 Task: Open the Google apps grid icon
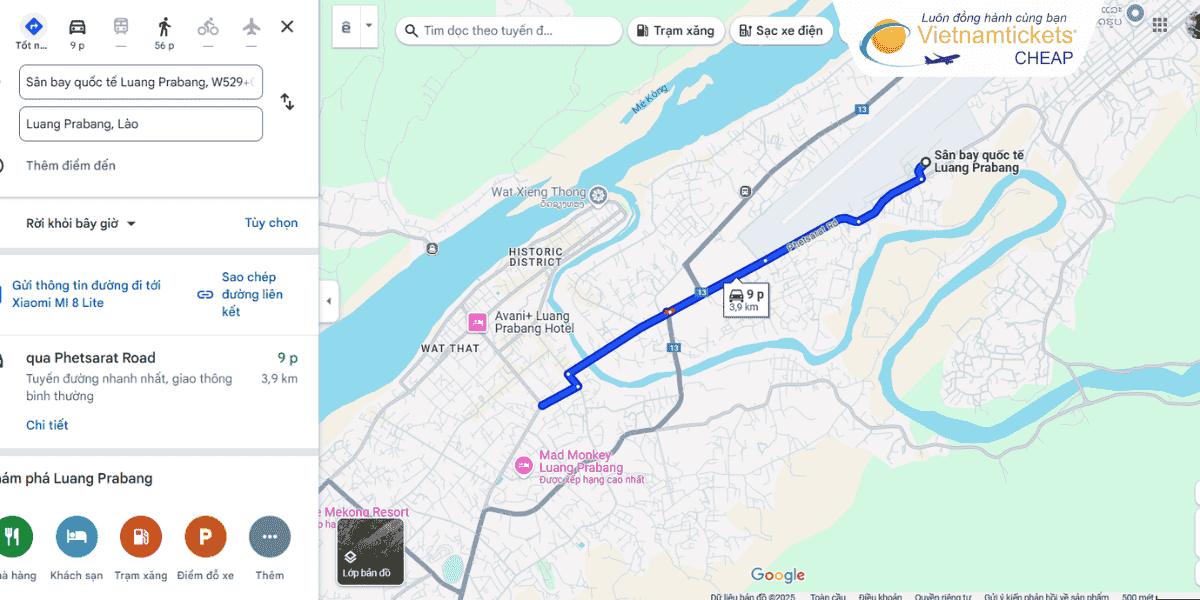tap(1159, 25)
